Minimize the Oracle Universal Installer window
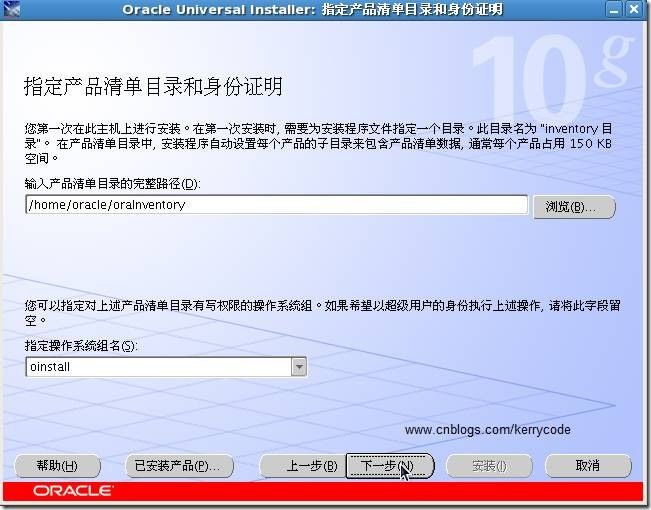 (x=614, y=9)
